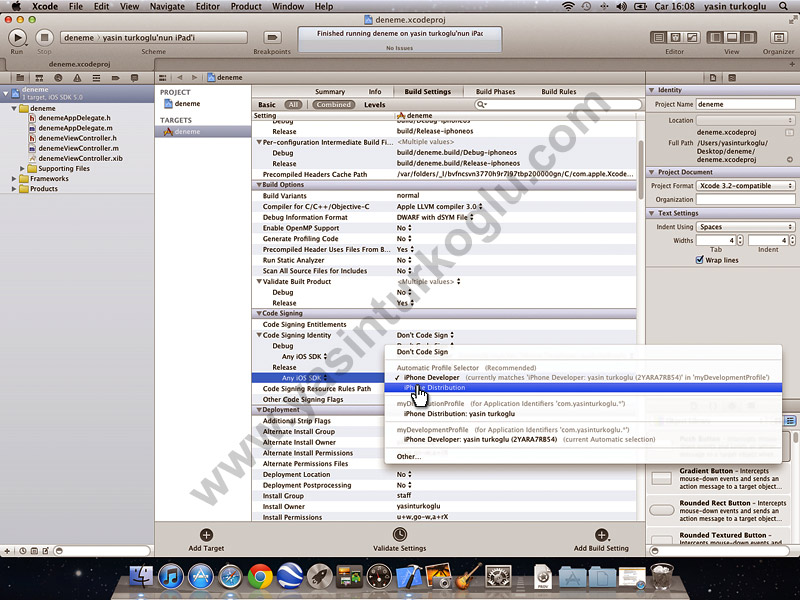Go back in editor history
This screenshot has height=600, width=800.
(180, 78)
